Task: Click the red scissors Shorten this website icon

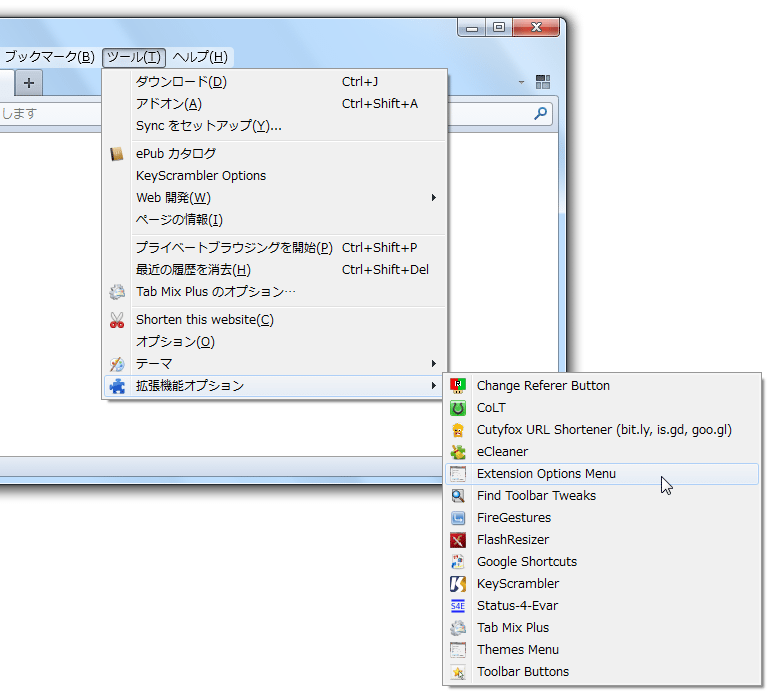Action: pyautogui.click(x=117, y=320)
